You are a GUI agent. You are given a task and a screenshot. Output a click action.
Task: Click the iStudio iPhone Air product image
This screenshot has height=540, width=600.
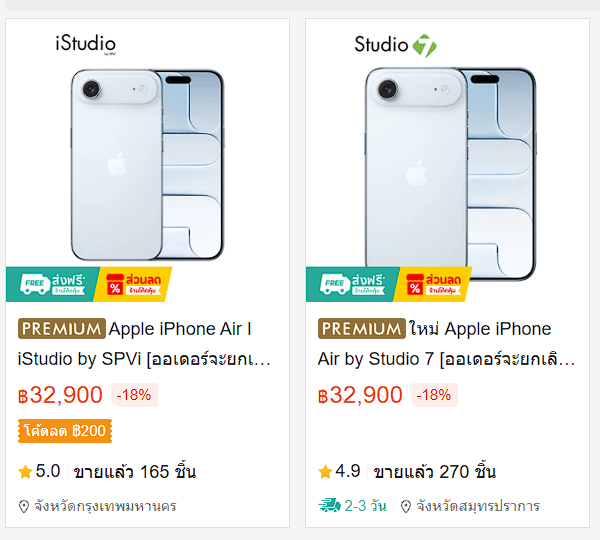[147, 160]
